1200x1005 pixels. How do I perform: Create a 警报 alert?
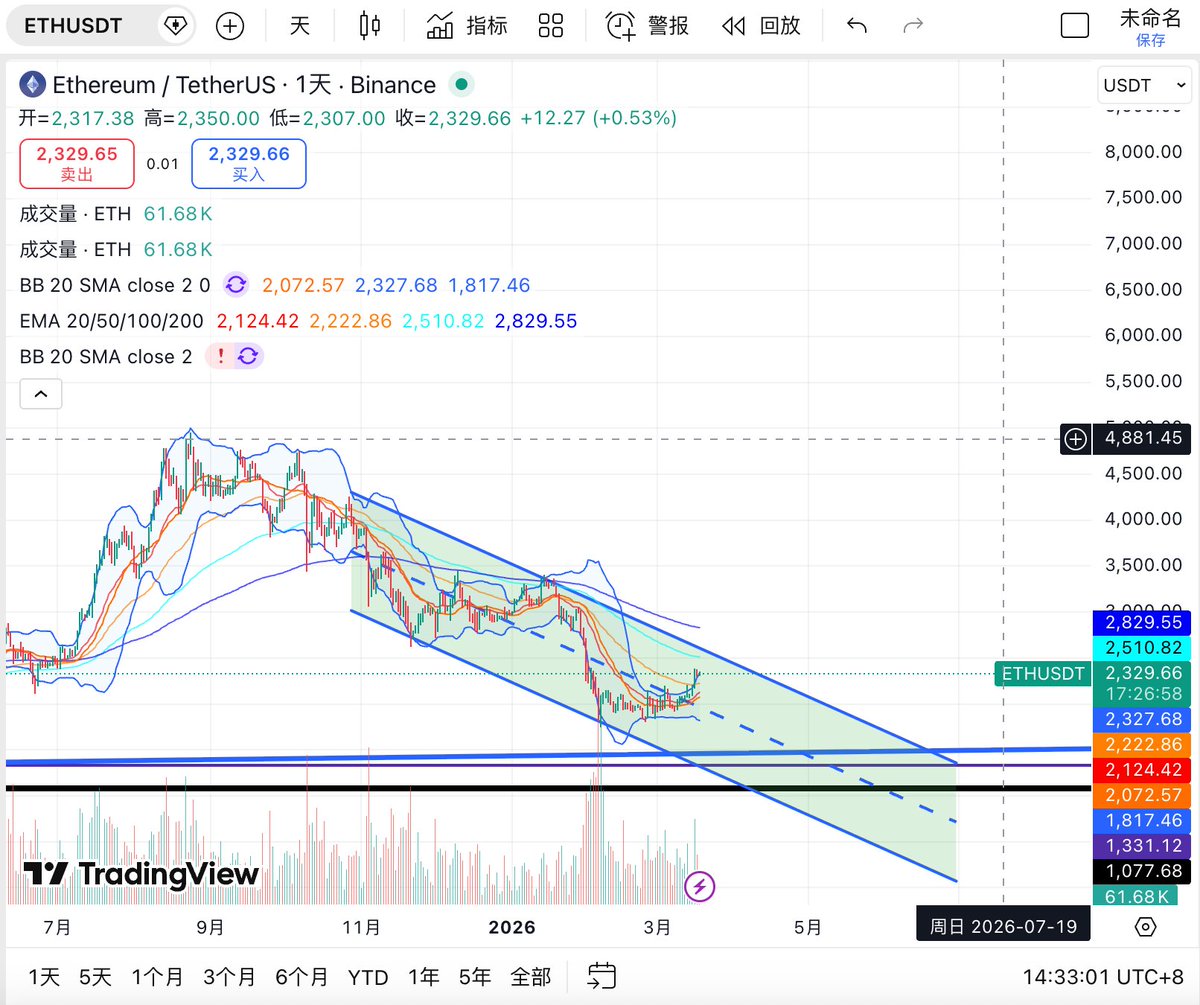tap(647, 26)
